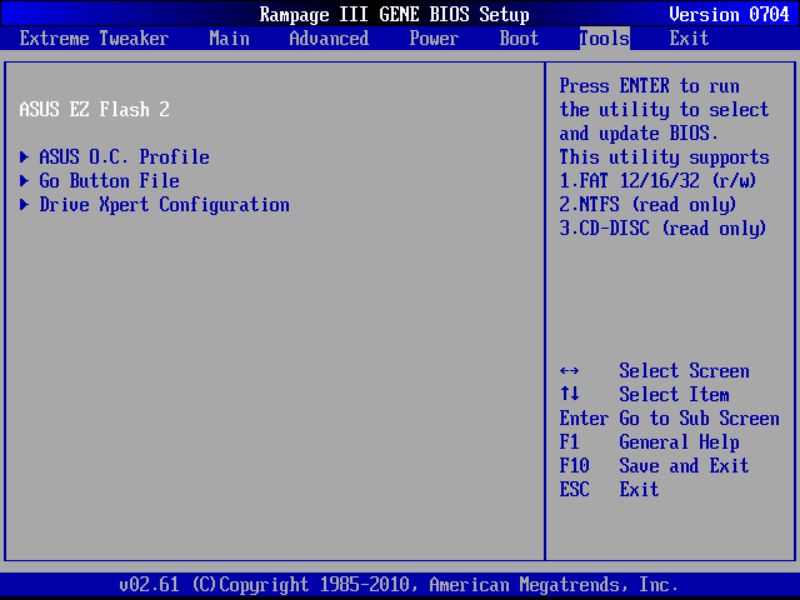
Task: Open Go Button File submenu
Action: point(109,181)
